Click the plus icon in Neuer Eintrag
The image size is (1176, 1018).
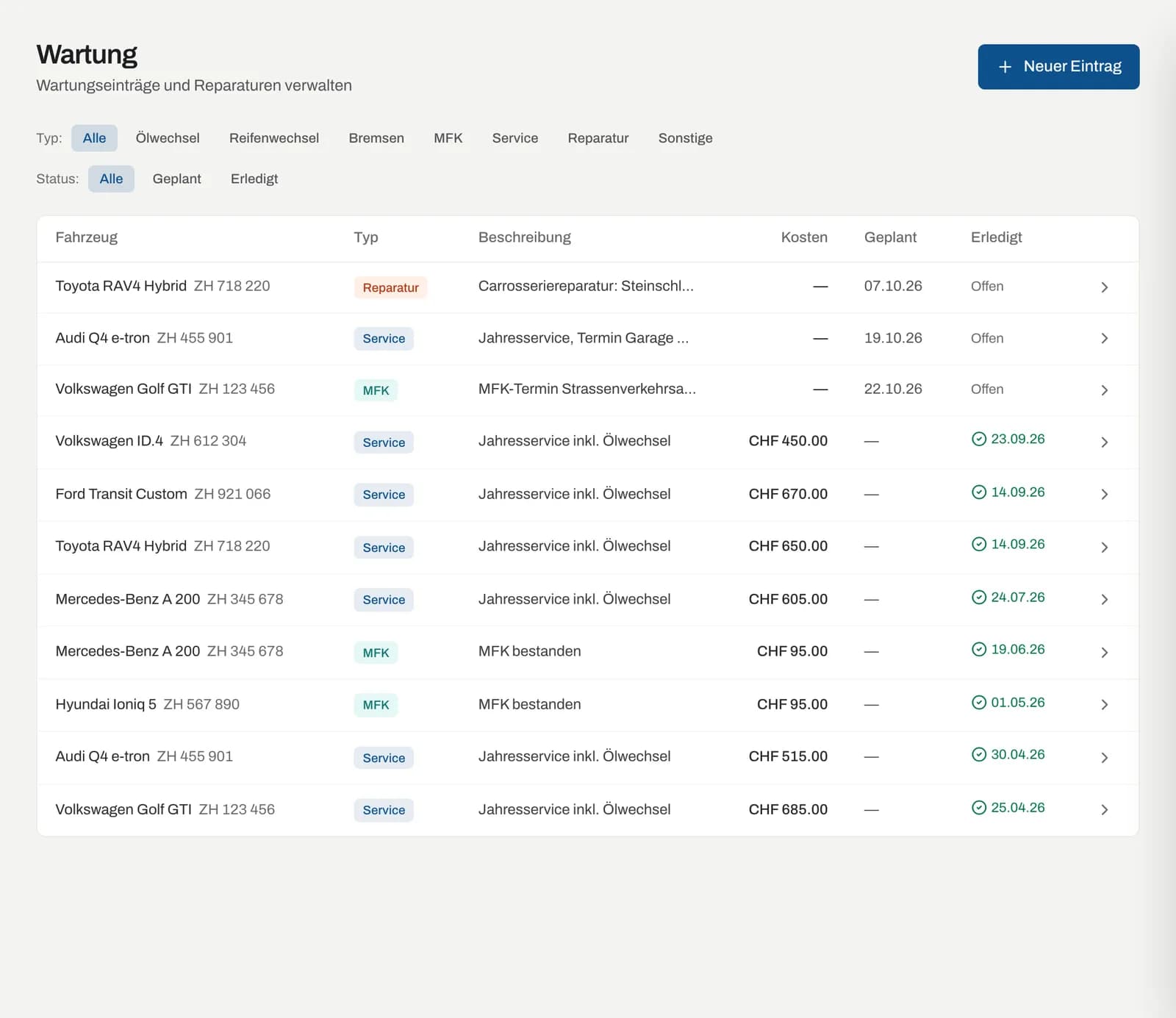(1005, 67)
